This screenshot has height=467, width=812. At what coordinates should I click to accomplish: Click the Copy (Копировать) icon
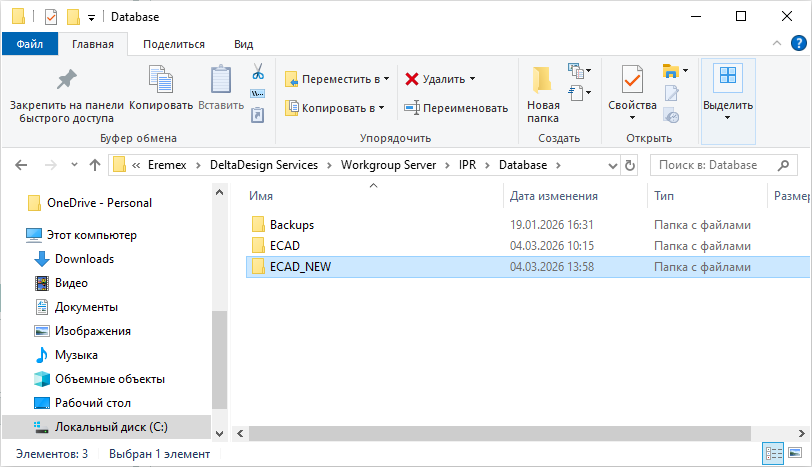[x=160, y=82]
